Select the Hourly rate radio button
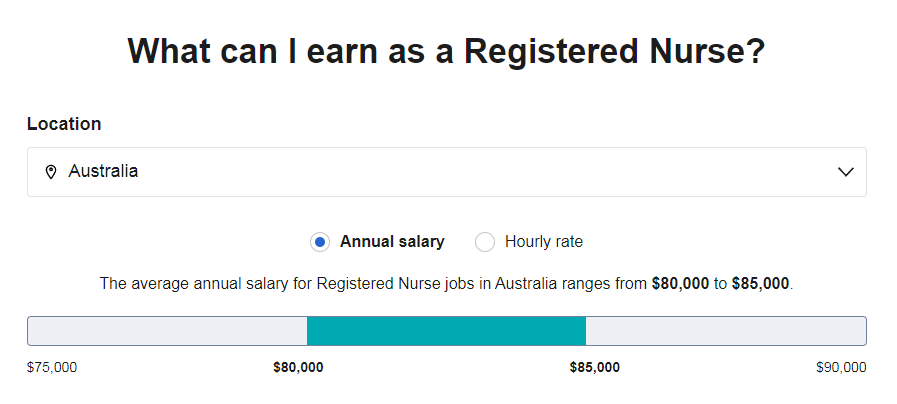 tap(485, 242)
